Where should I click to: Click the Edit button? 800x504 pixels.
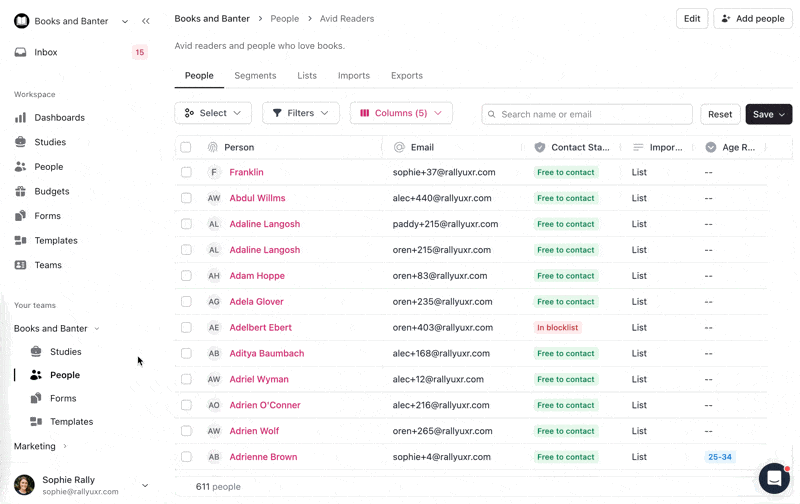coord(692,18)
